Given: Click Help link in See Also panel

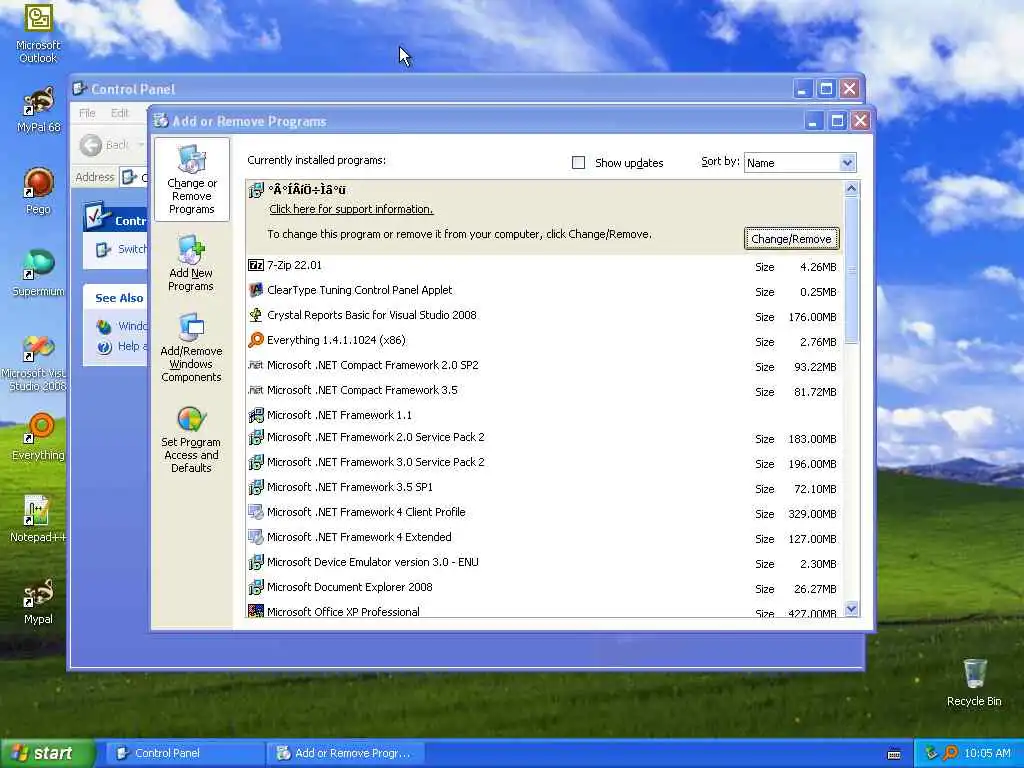Looking at the screenshot, I should [x=121, y=347].
